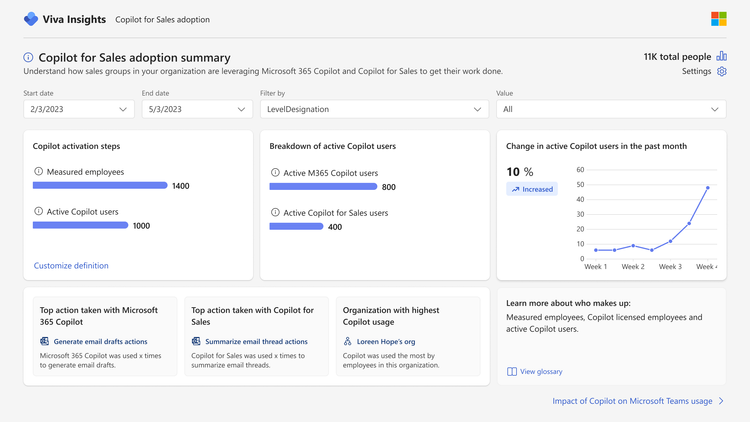Click info icon next to Active Copilot users

[39, 212]
